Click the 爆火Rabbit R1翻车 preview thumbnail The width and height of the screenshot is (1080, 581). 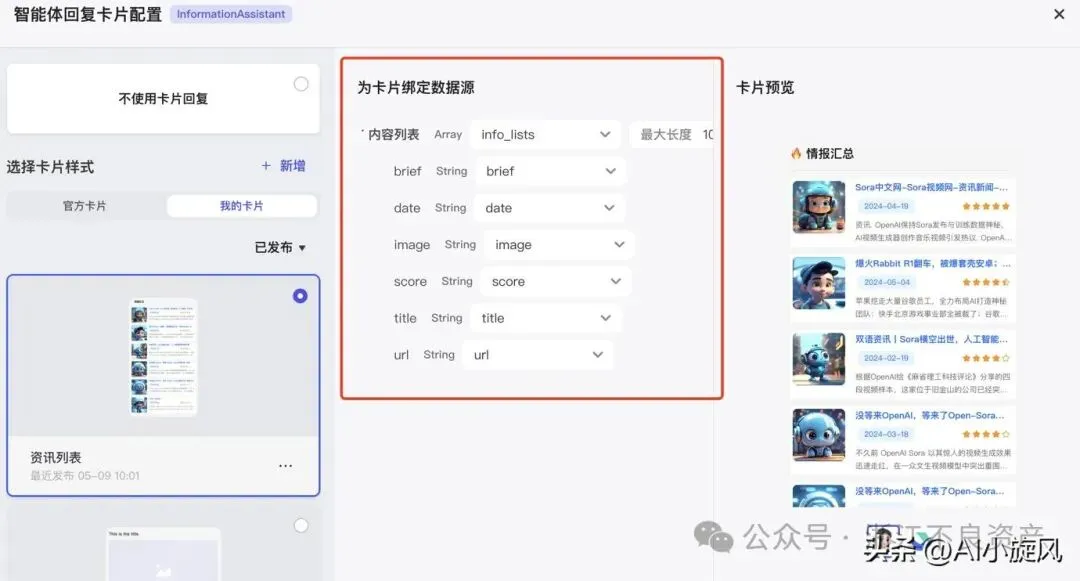point(818,283)
